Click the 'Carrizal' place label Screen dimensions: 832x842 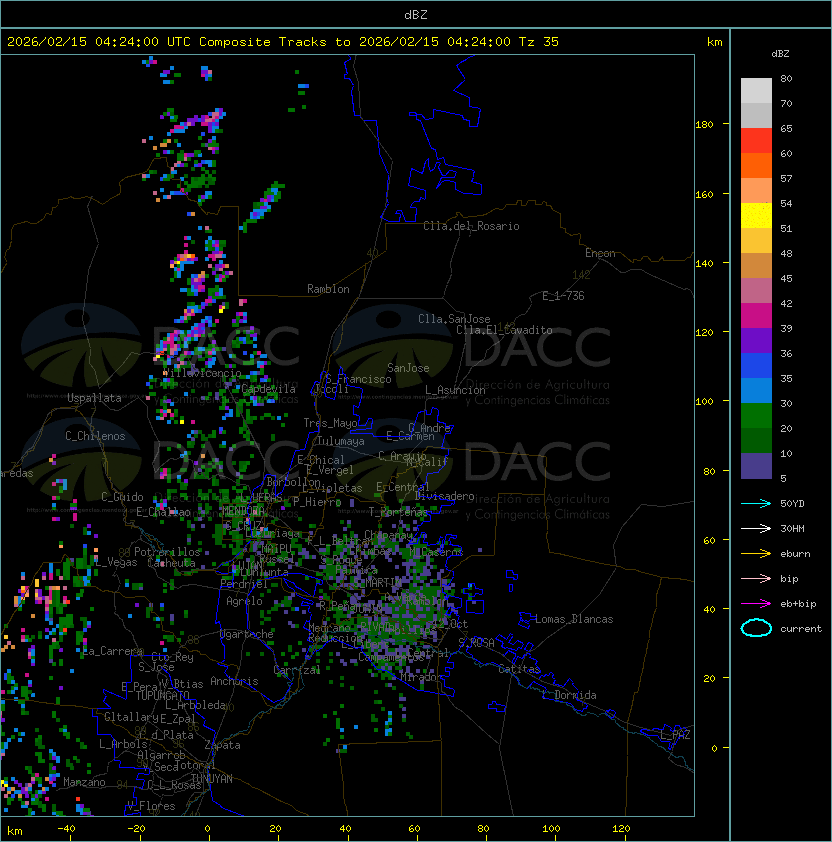pos(297,670)
